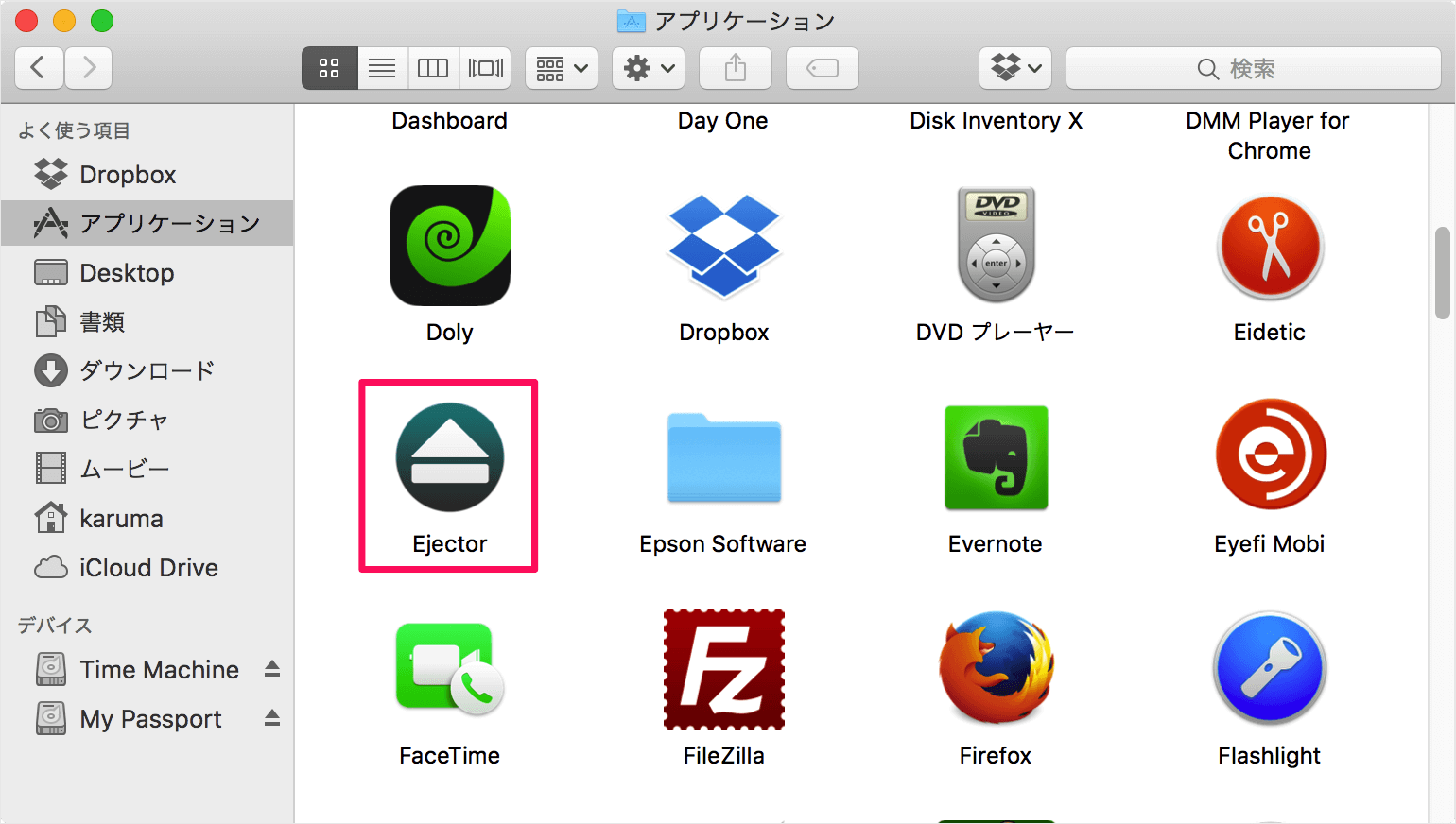
Task: Click the Ejector name label
Action: (450, 544)
